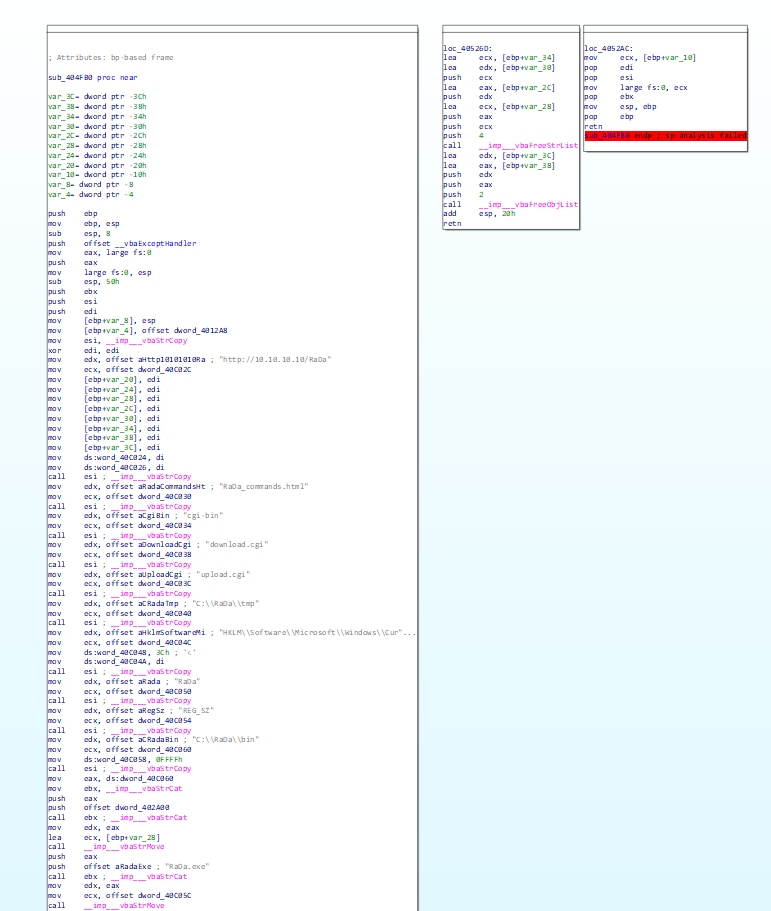
Task: Select 'offset dword_4012A8' operand
Action: click(x=185, y=331)
